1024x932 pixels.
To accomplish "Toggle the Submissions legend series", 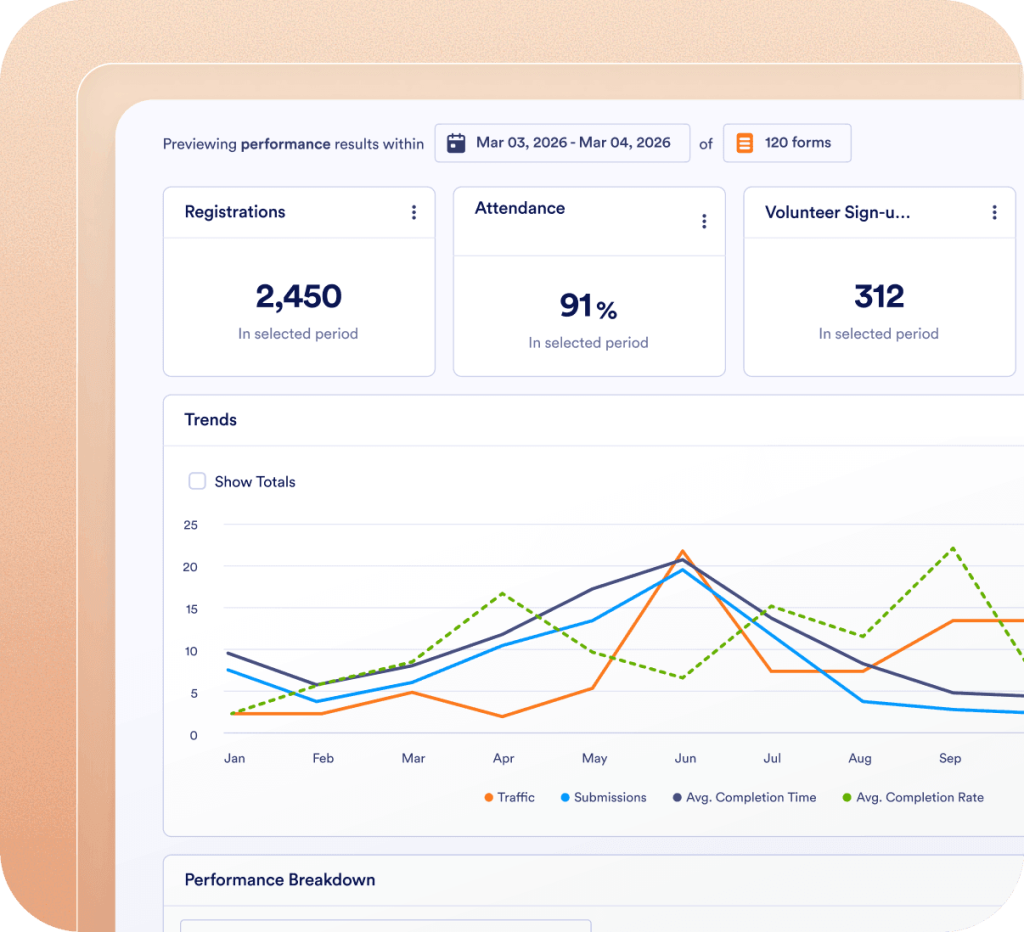I will [603, 797].
